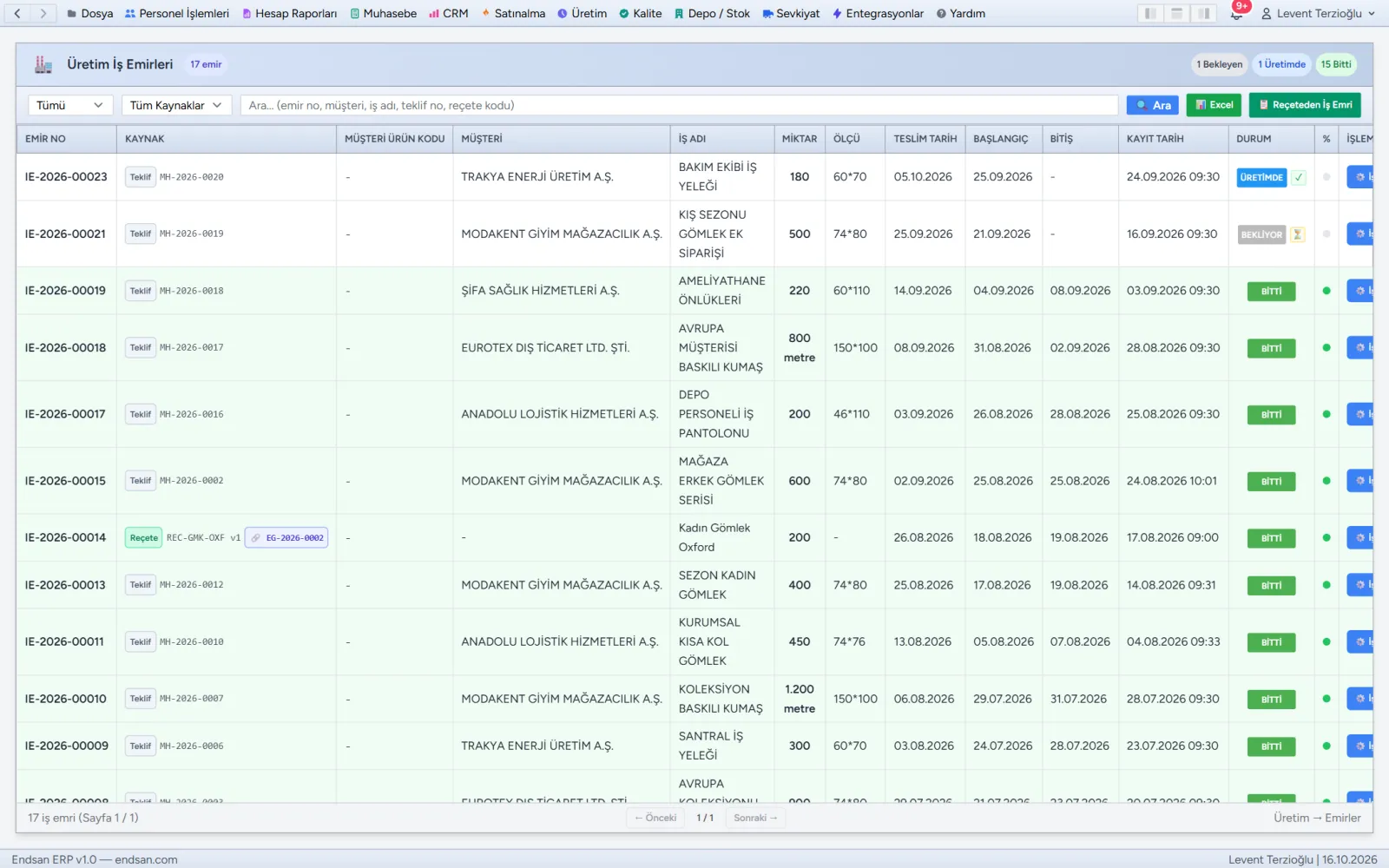Filter by the 15 Bitti badge
Viewport: 1389px width, 868px height.
(1336, 64)
